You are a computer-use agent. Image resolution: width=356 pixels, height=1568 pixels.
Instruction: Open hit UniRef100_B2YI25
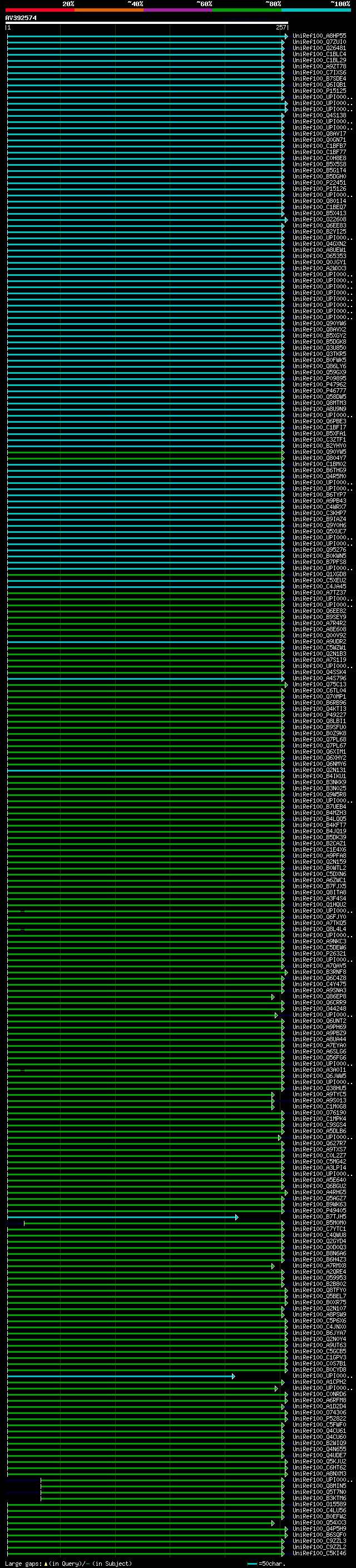click(x=319, y=232)
